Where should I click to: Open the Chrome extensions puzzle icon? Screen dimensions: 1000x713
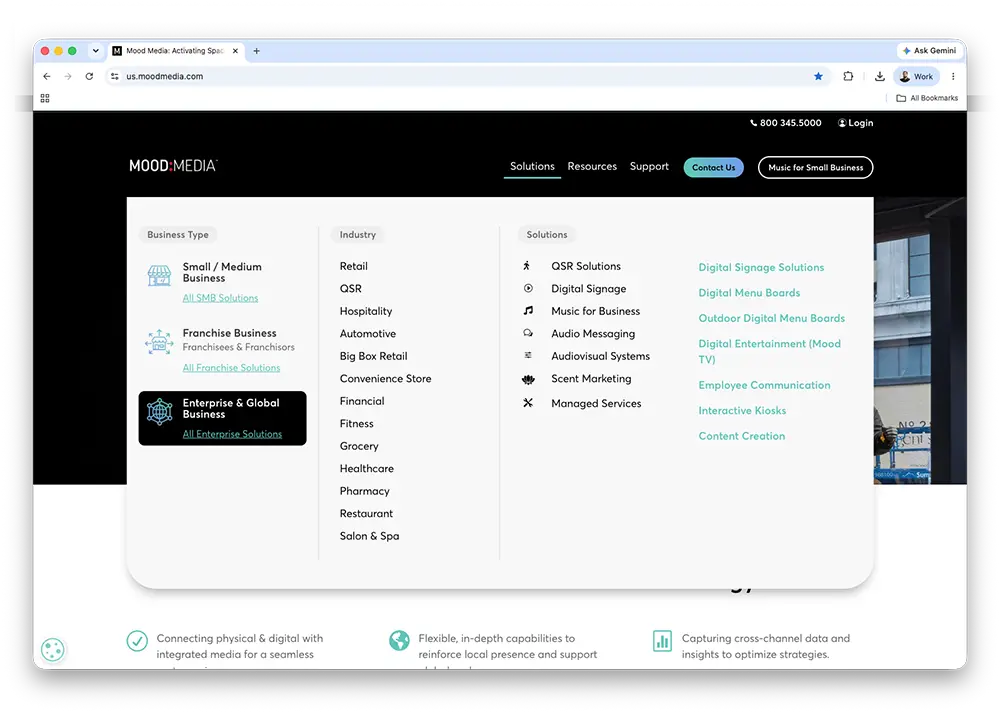(848, 77)
